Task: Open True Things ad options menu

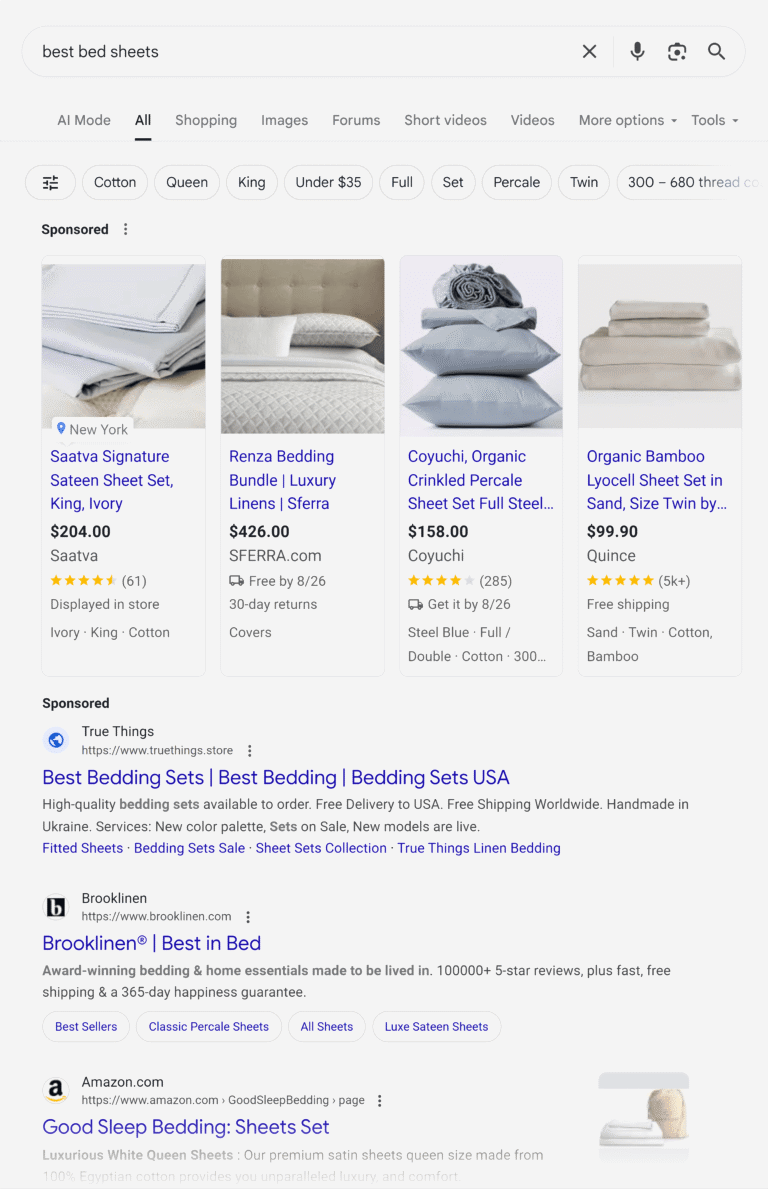Action: (250, 751)
